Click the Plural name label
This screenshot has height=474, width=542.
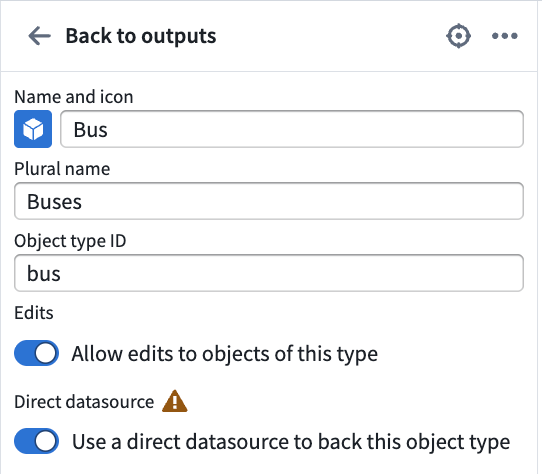[x=62, y=169]
